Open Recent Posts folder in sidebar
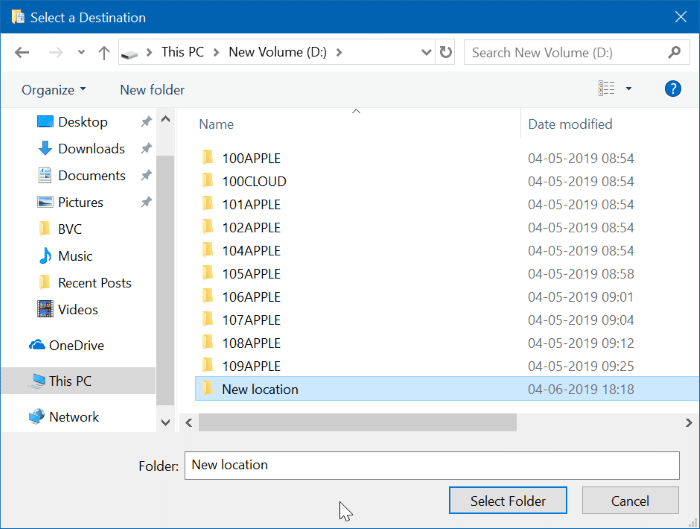 click(x=95, y=283)
